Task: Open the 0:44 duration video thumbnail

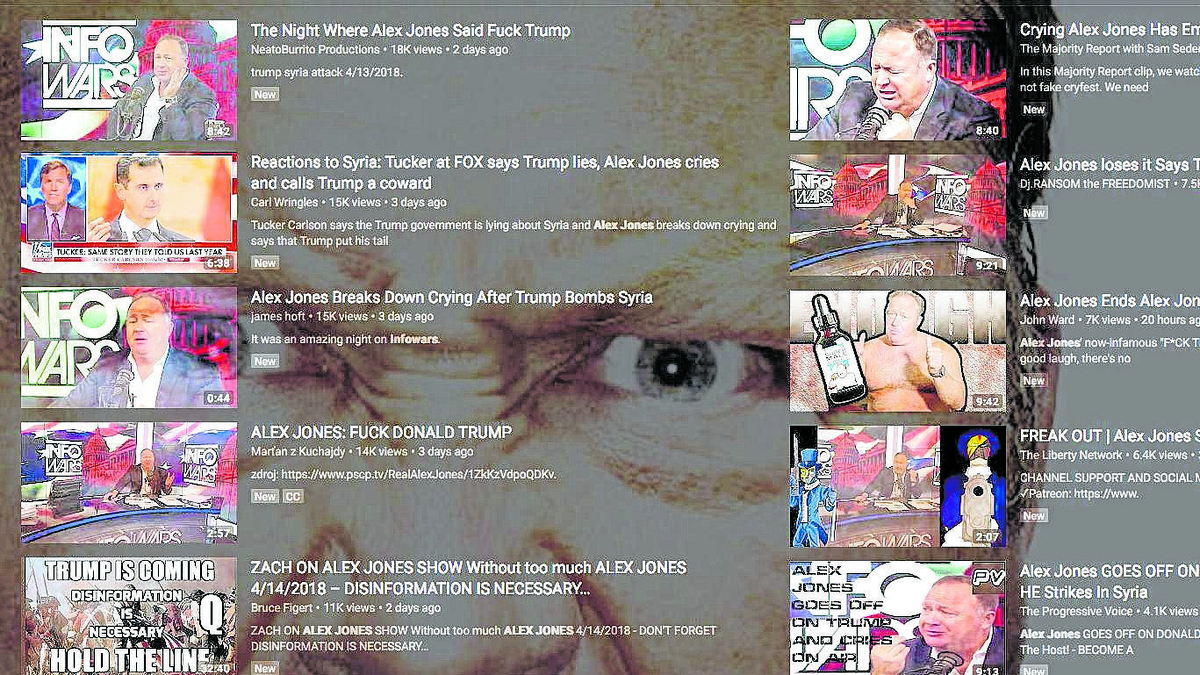Action: click(129, 347)
